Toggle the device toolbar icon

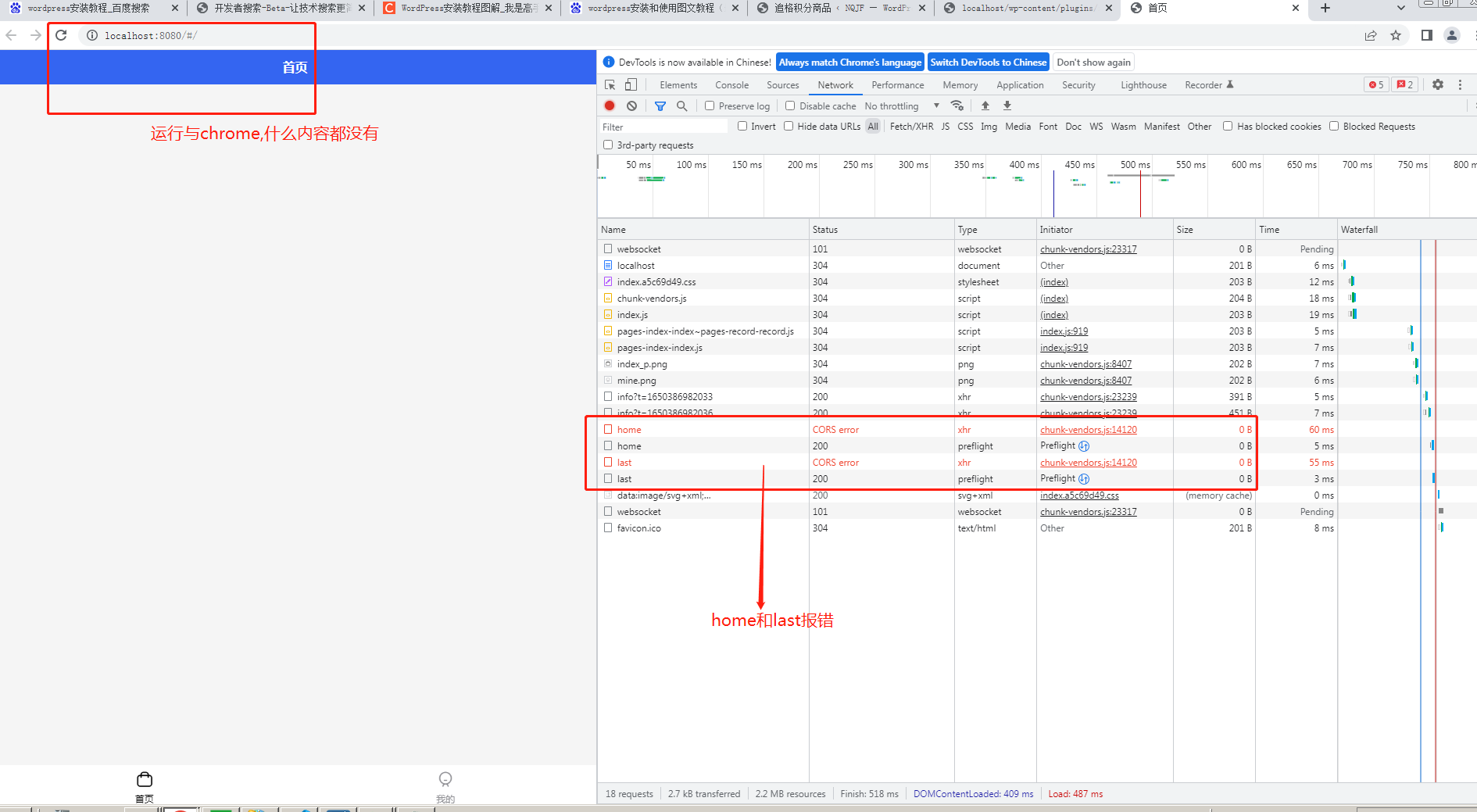(631, 84)
